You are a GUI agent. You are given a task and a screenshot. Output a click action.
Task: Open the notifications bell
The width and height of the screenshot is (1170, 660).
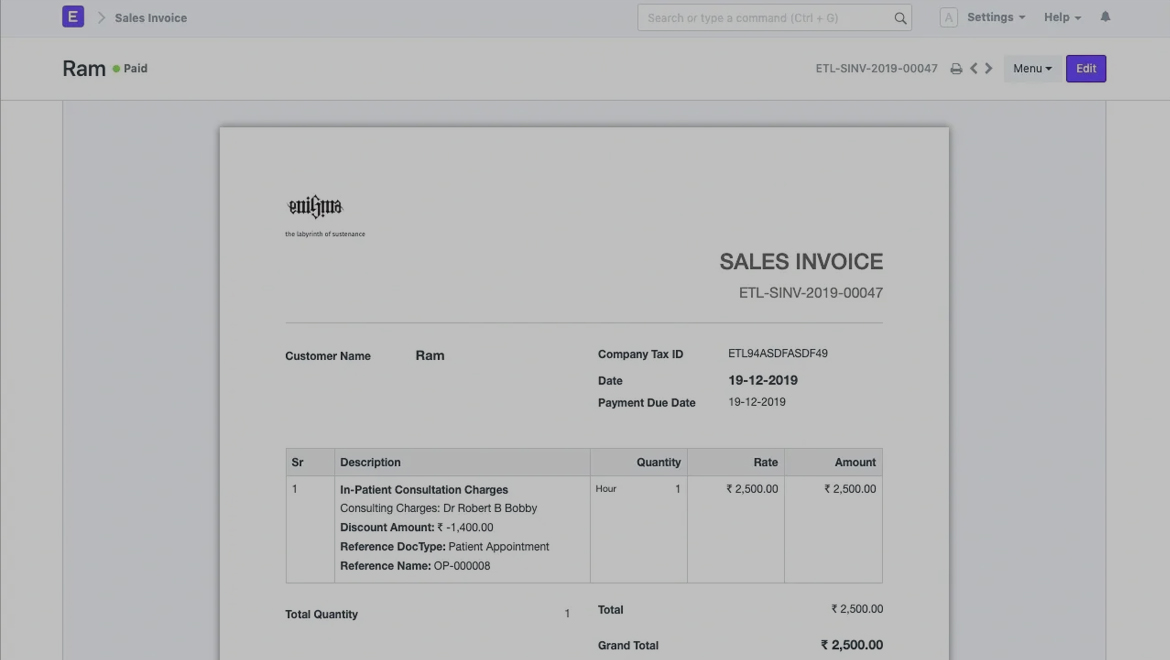pos(1105,17)
